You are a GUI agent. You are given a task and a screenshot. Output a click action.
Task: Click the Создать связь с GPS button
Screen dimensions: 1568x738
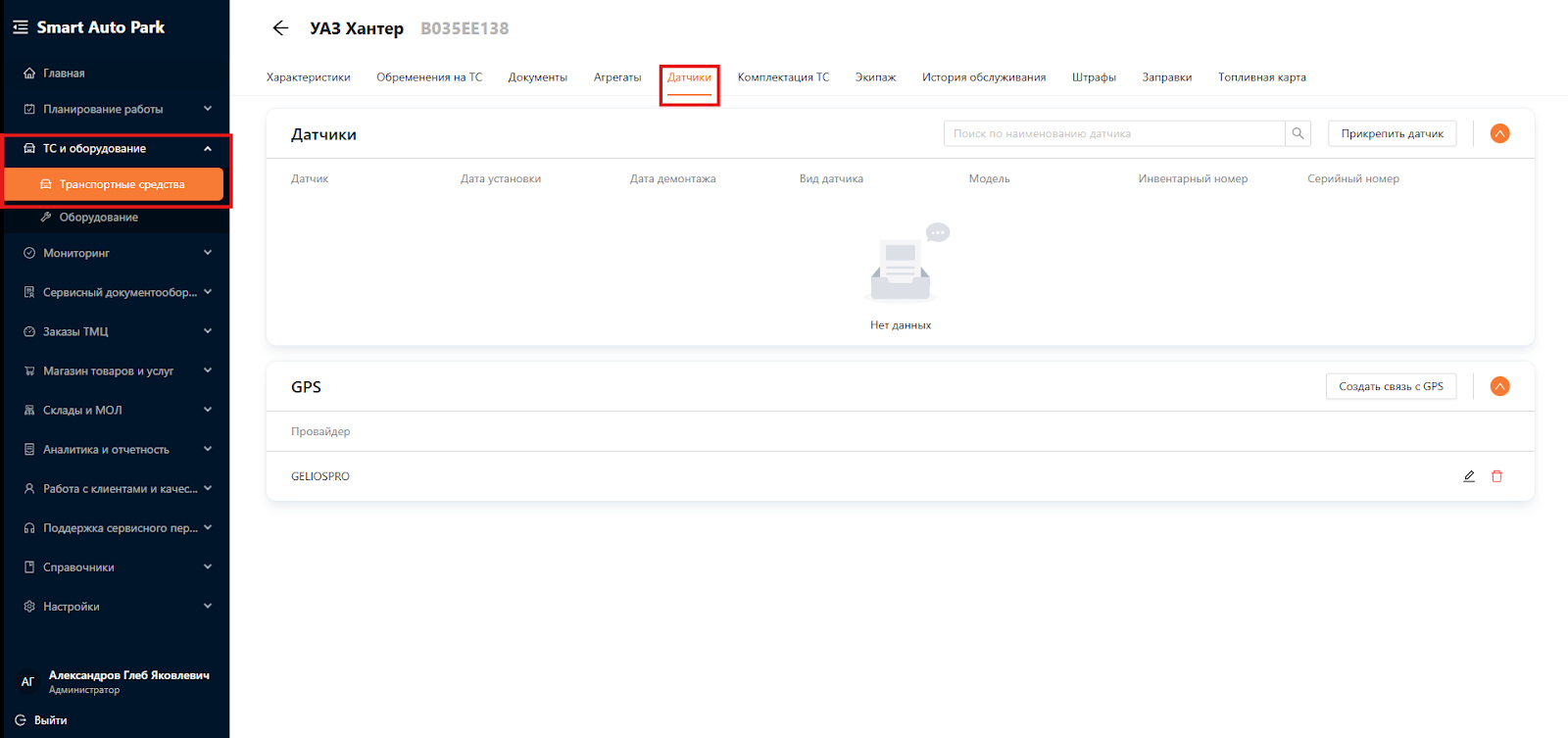pyautogui.click(x=1391, y=386)
